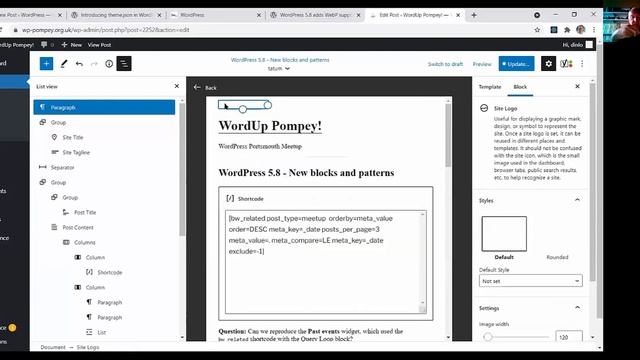Select the Tools pencil icon
This screenshot has width=640, height=360.
pos(64,64)
